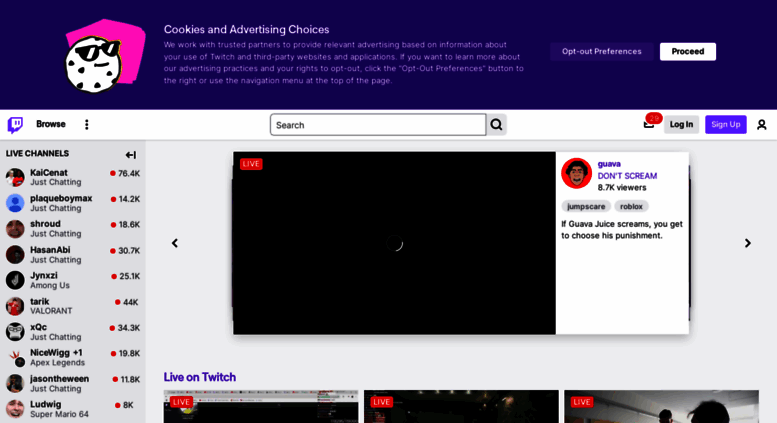
Task: Click Jynxzi's avatar
Action: point(15,280)
